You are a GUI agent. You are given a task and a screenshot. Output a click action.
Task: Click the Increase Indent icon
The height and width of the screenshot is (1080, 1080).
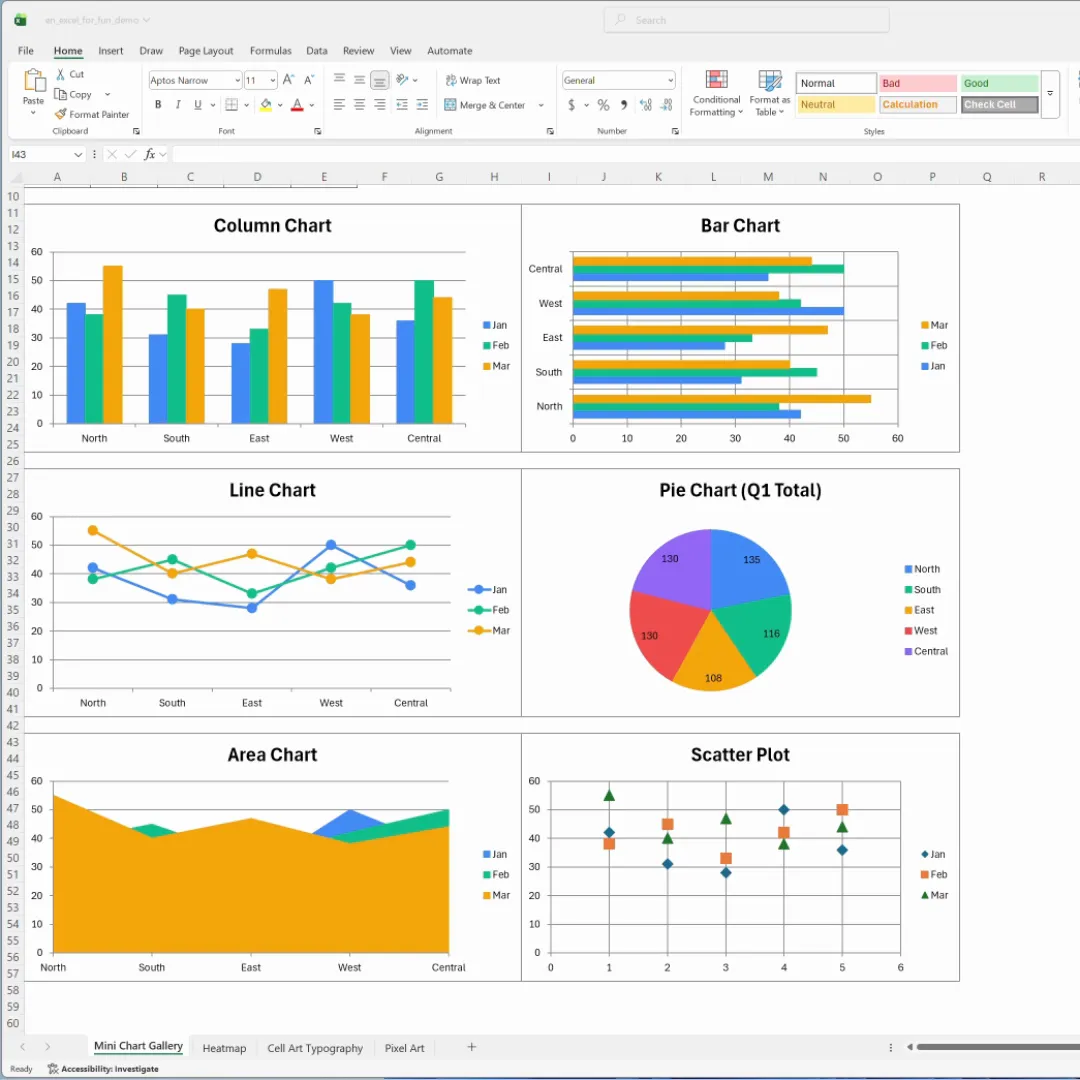(x=423, y=105)
